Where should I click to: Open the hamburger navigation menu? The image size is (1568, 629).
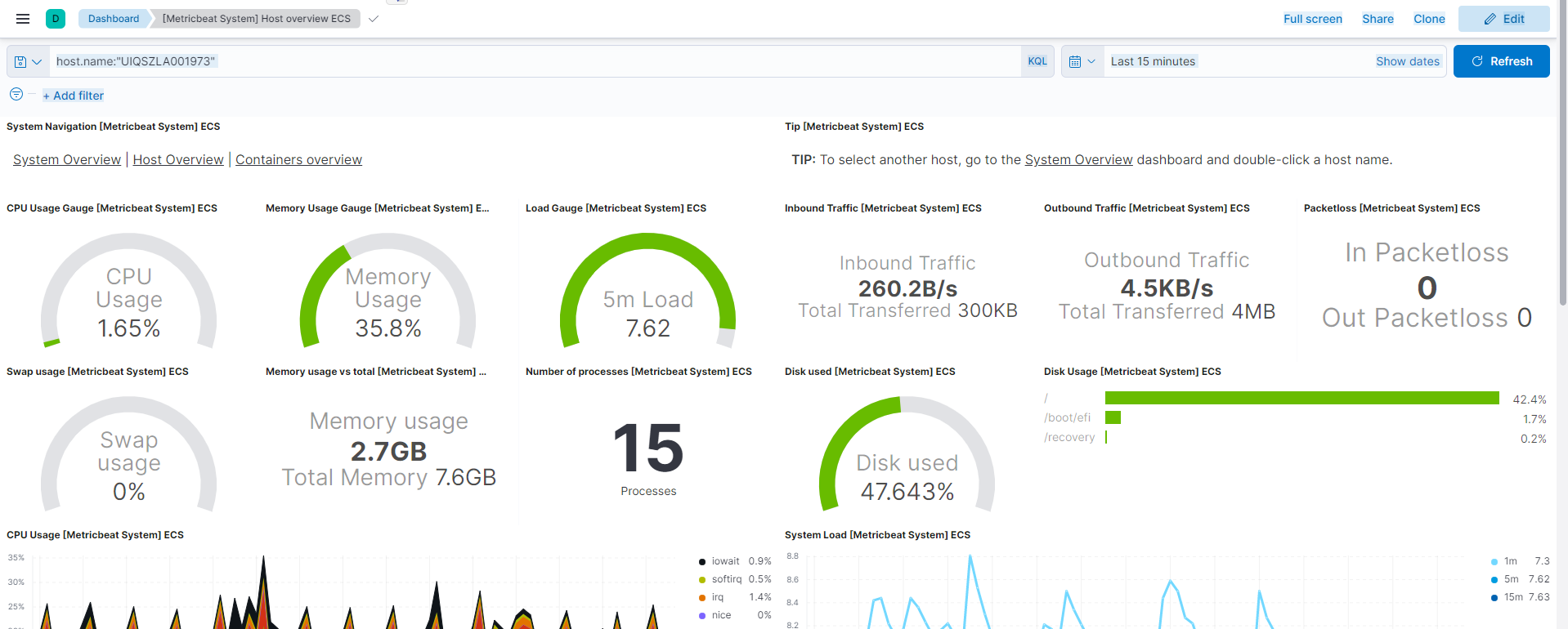(23, 19)
